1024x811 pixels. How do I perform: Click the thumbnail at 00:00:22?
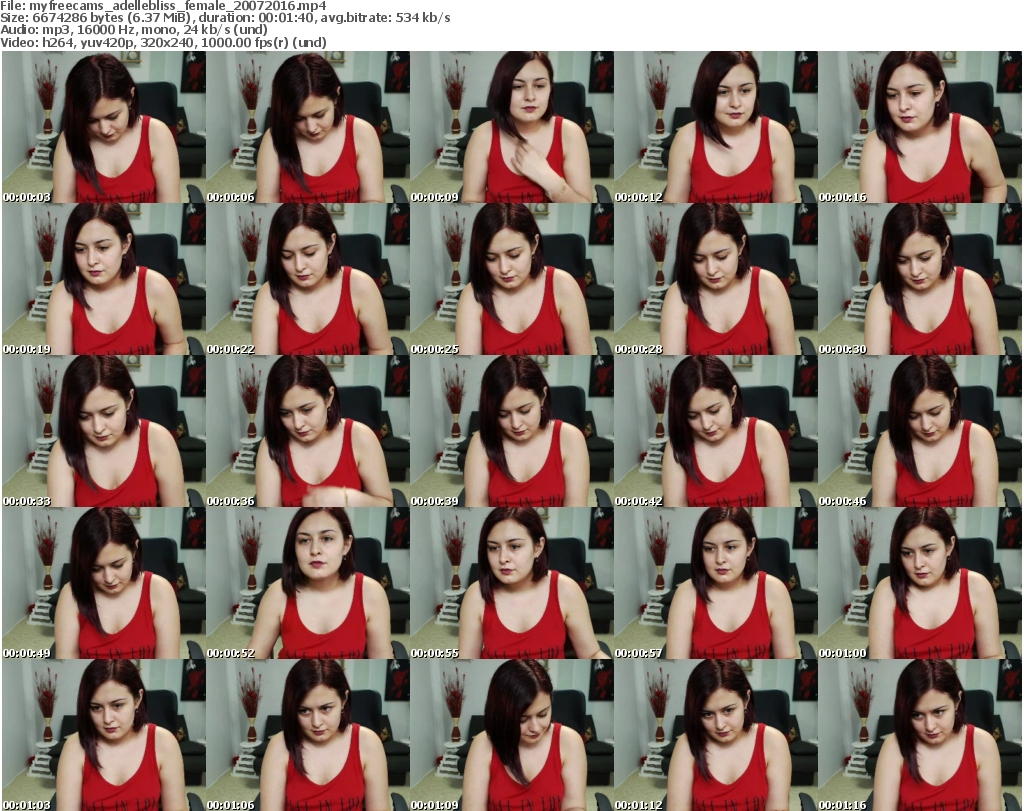pos(308,279)
